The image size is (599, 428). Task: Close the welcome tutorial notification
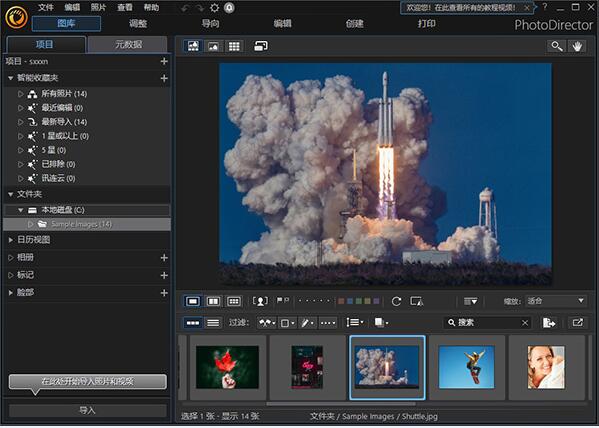pos(527,8)
